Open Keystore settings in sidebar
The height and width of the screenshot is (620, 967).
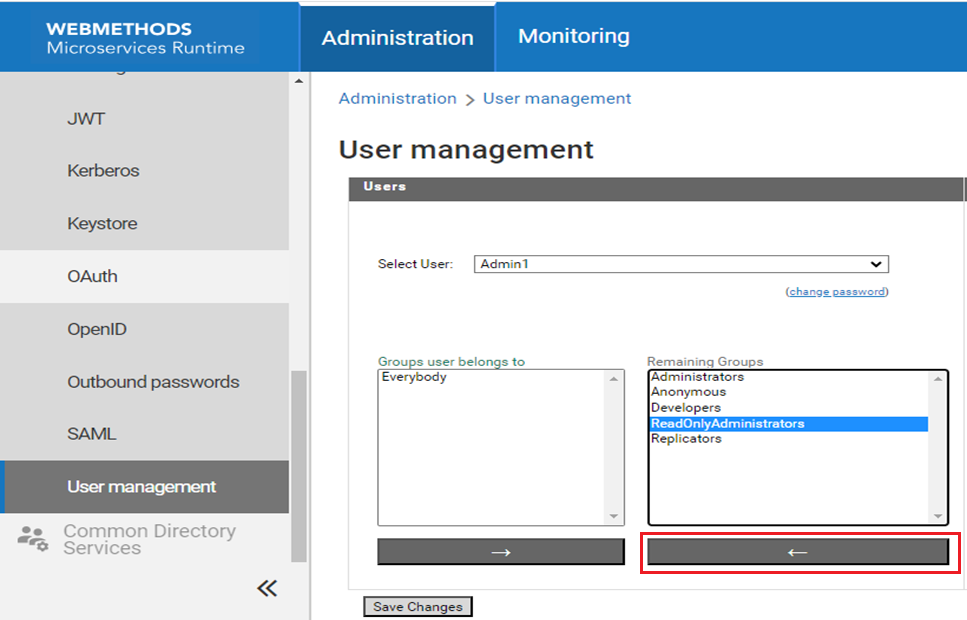pos(102,223)
